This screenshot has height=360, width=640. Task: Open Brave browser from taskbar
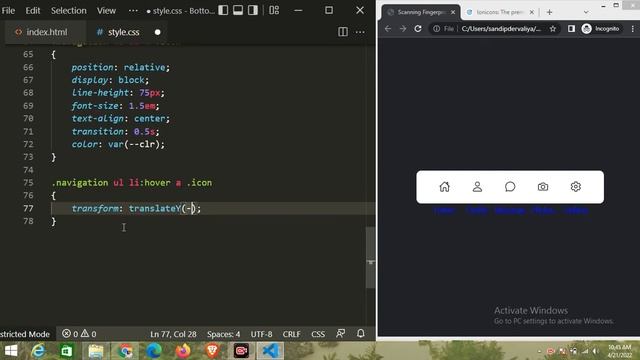pyautogui.click(x=212, y=351)
